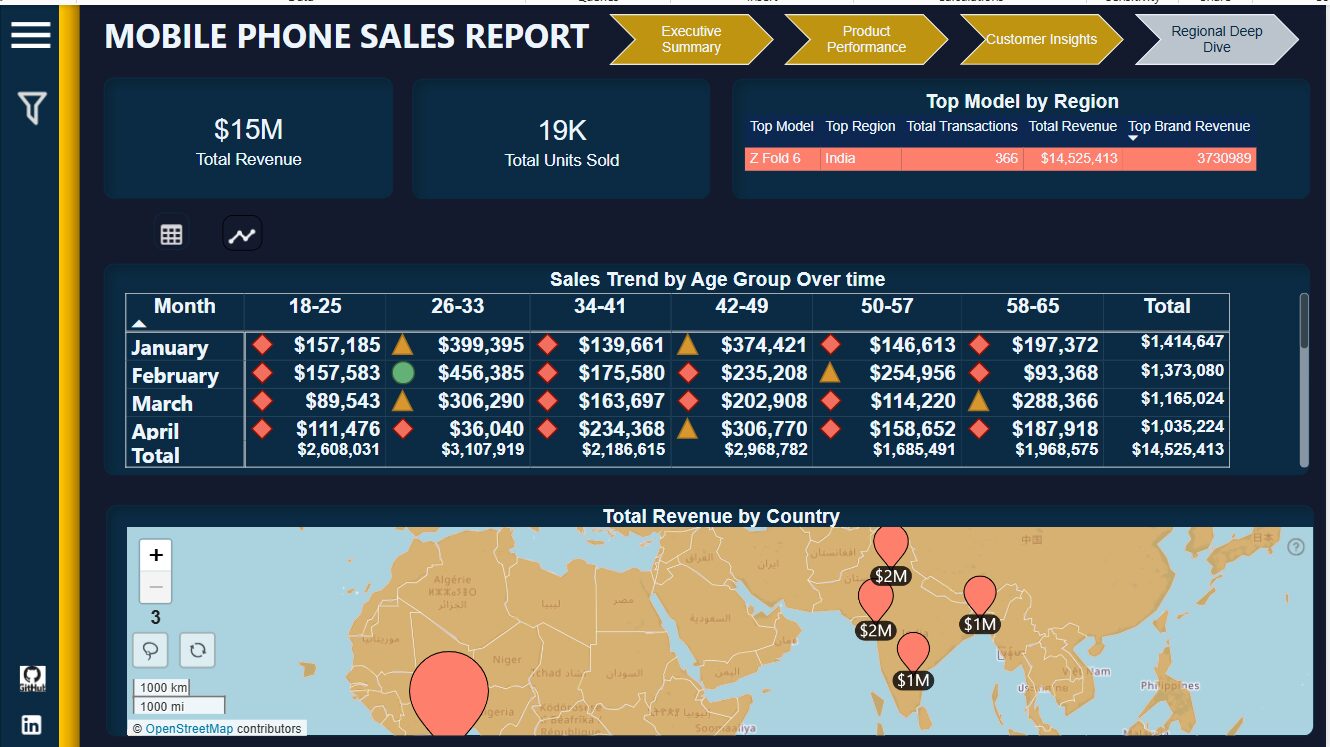Image resolution: width=1330 pixels, height=747 pixels.
Task: Select the India region cell
Action: click(861, 158)
